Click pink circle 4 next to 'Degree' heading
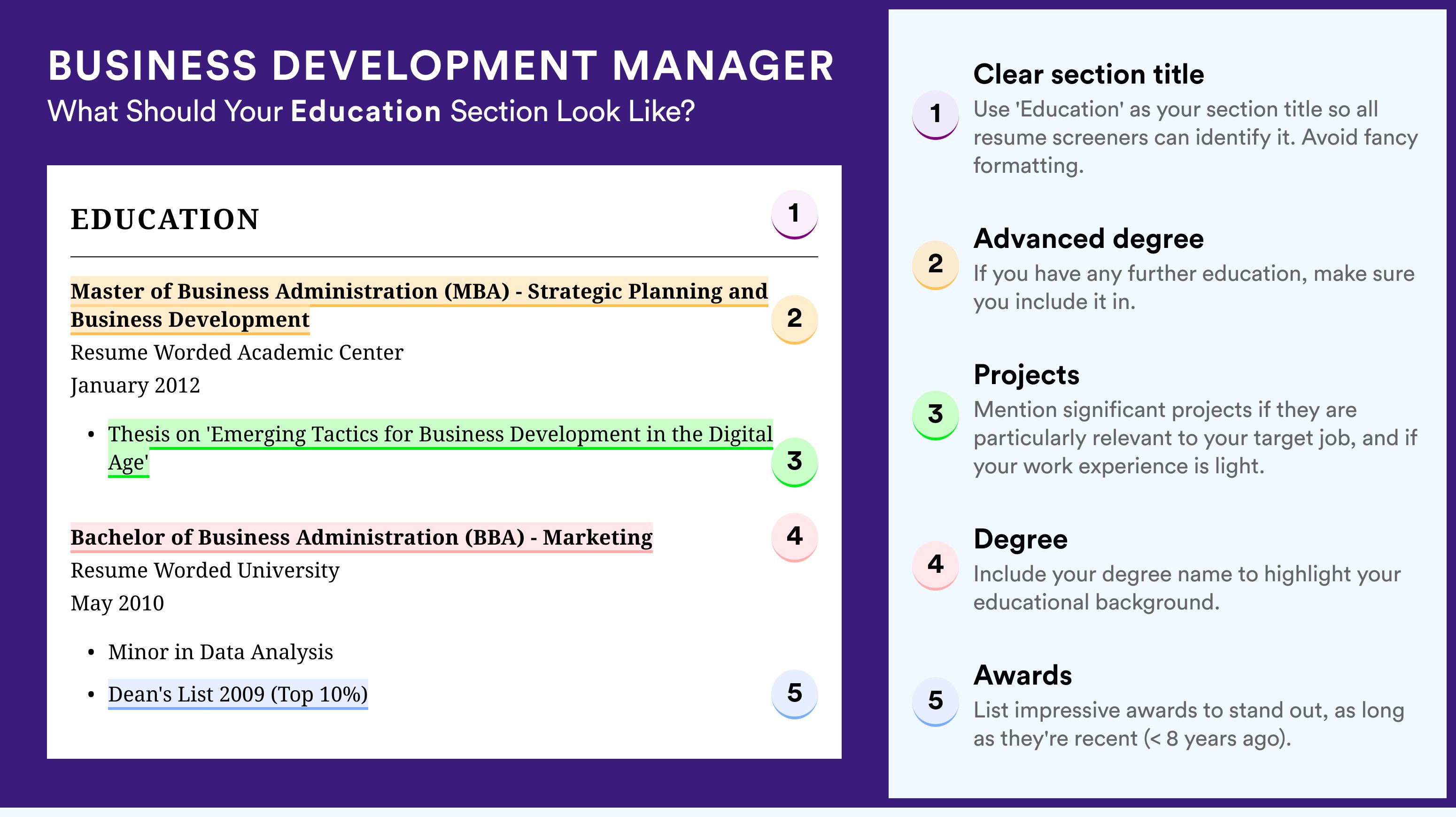The image size is (1456, 817). pos(936,566)
